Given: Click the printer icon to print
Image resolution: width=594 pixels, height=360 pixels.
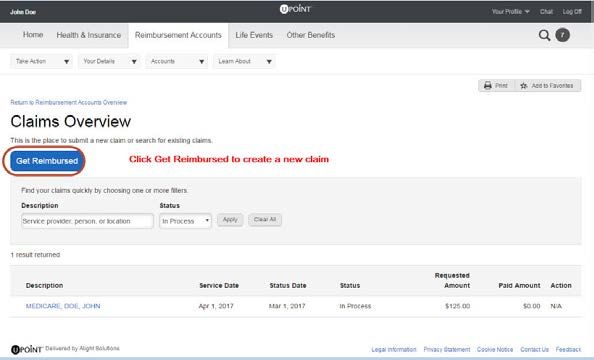Looking at the screenshot, I should tap(488, 86).
